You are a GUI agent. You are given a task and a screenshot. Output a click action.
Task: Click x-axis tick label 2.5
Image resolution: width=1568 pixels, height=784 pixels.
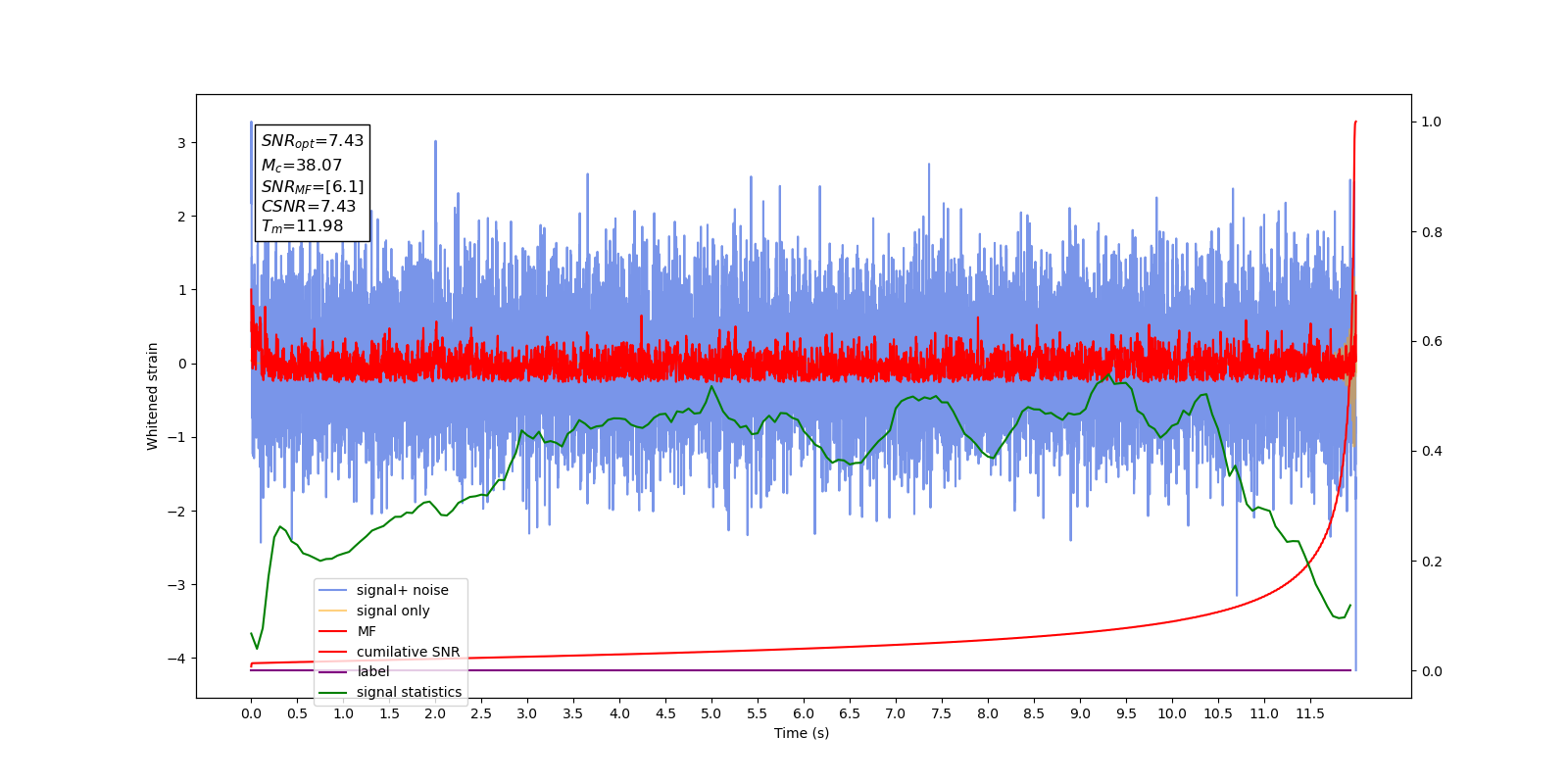point(481,713)
